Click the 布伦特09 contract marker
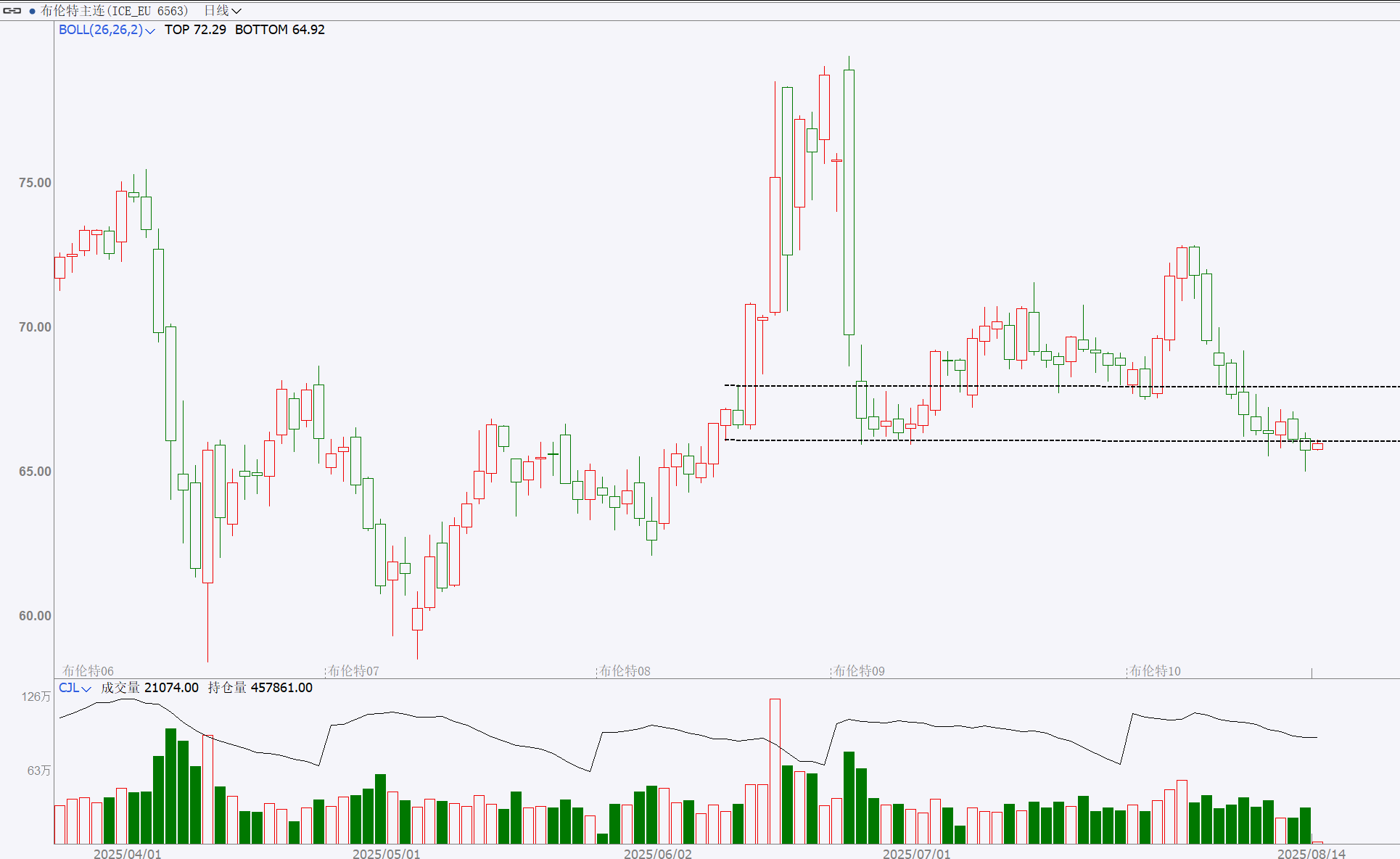Viewport: 1400px width, 859px height. [x=859, y=671]
